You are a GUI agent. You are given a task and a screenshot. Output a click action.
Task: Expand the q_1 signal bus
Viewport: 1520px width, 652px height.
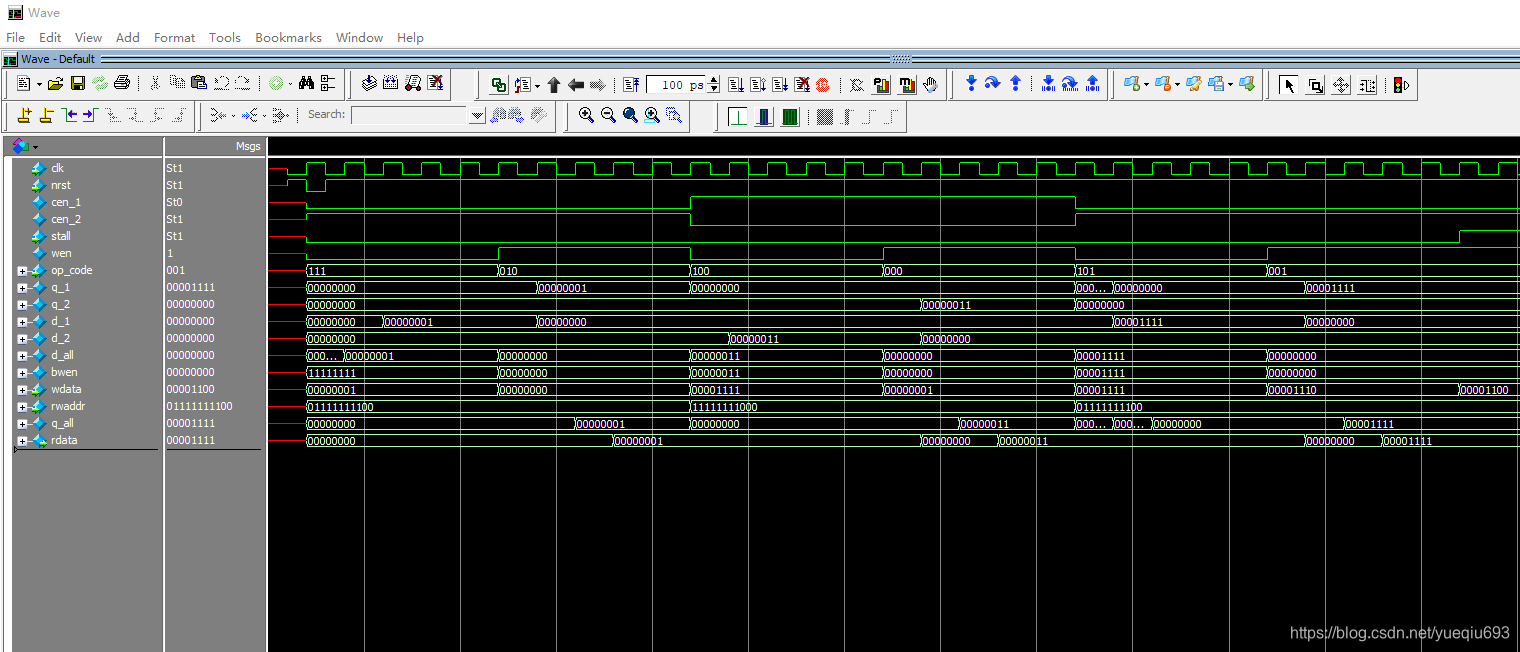click(x=22, y=287)
